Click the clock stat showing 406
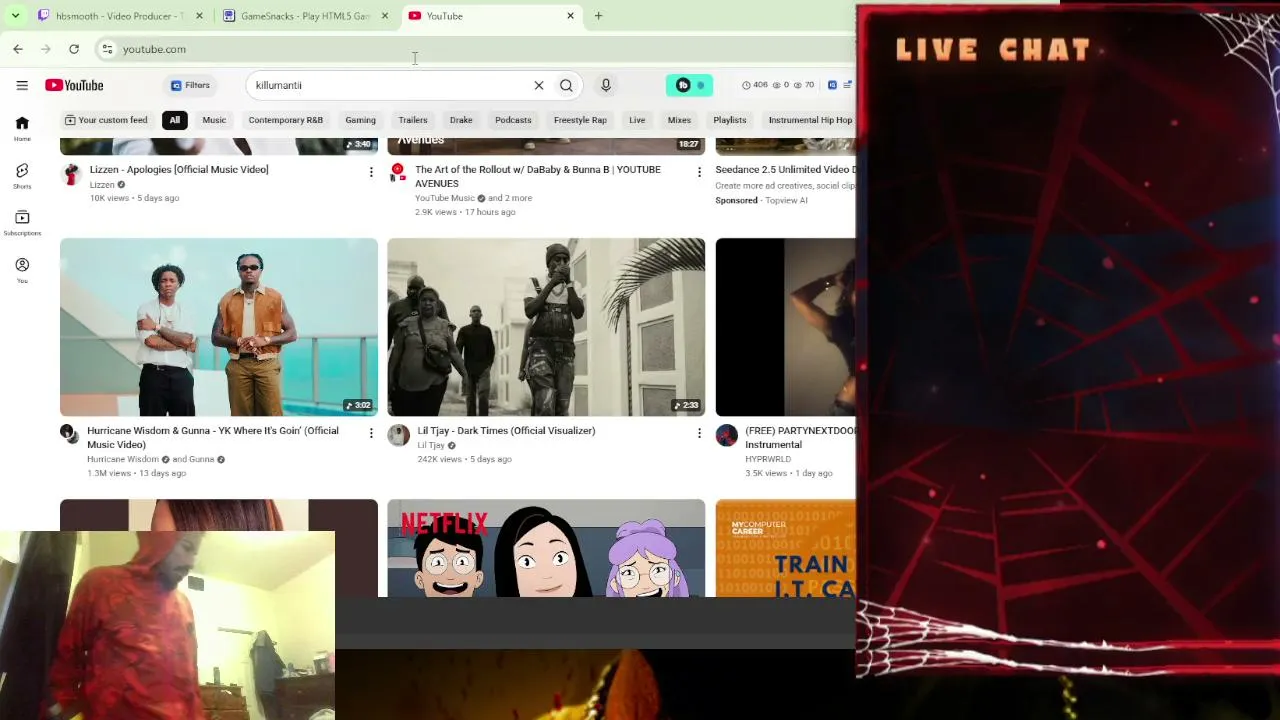 (754, 85)
